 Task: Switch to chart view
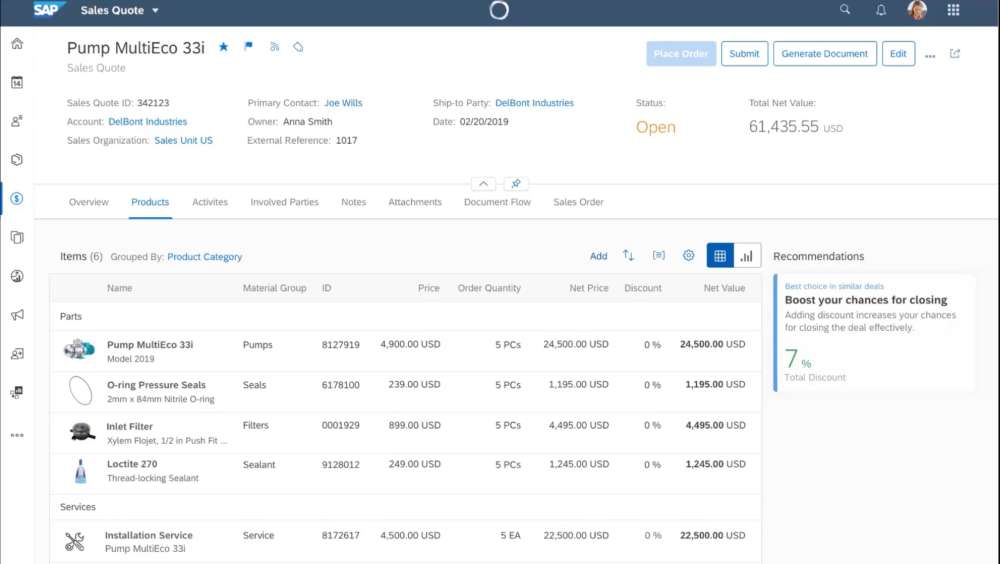[747, 256]
